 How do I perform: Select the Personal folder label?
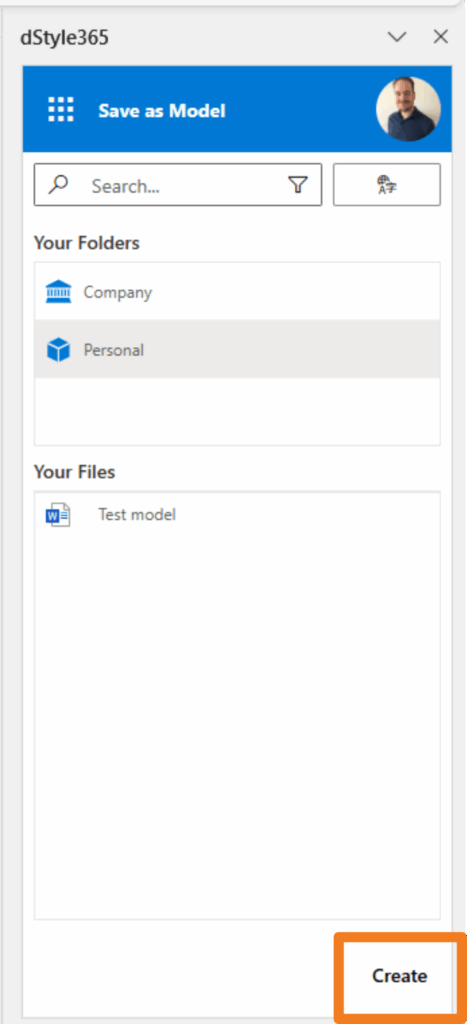point(114,350)
